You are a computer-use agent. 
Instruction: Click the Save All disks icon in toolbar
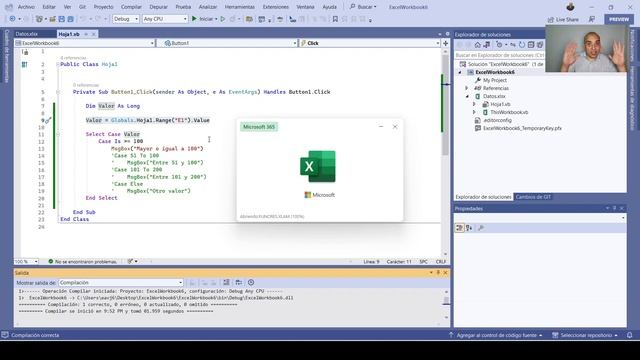(x=70, y=19)
